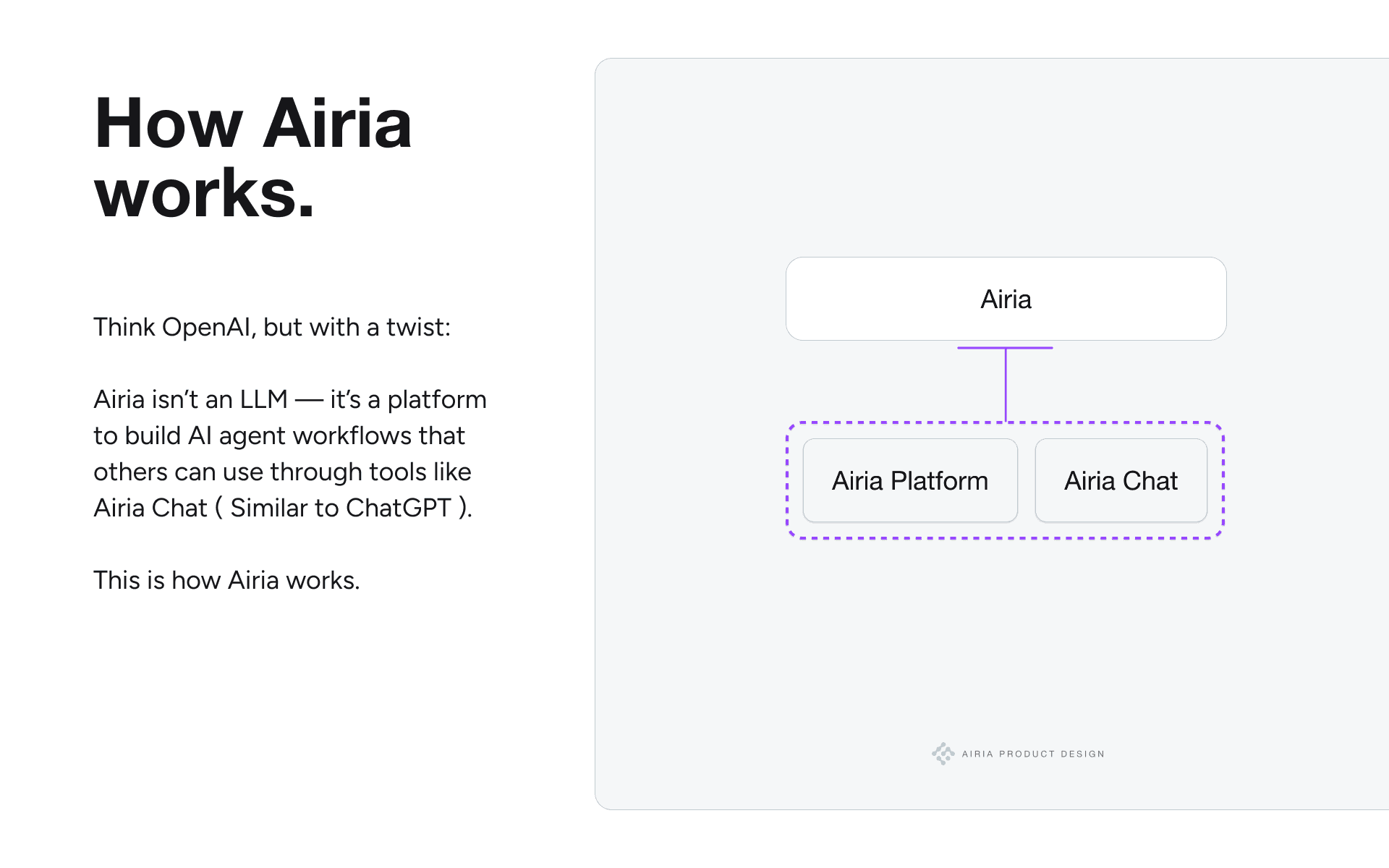Select the 'Airia Chat' diagram box
Viewport: 1389px width, 868px height.
coord(1121,480)
